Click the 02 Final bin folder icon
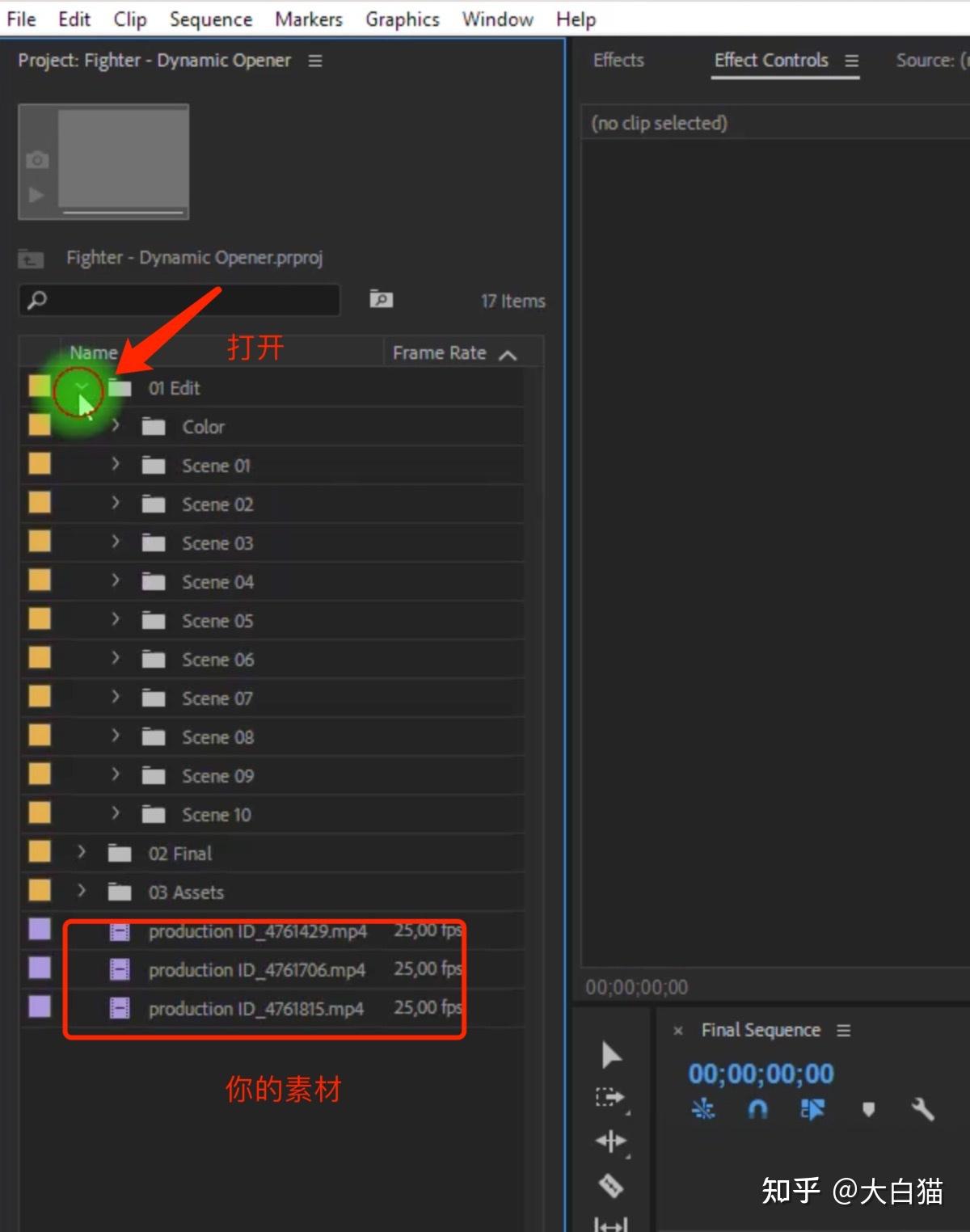This screenshot has width=970, height=1232. [x=120, y=854]
